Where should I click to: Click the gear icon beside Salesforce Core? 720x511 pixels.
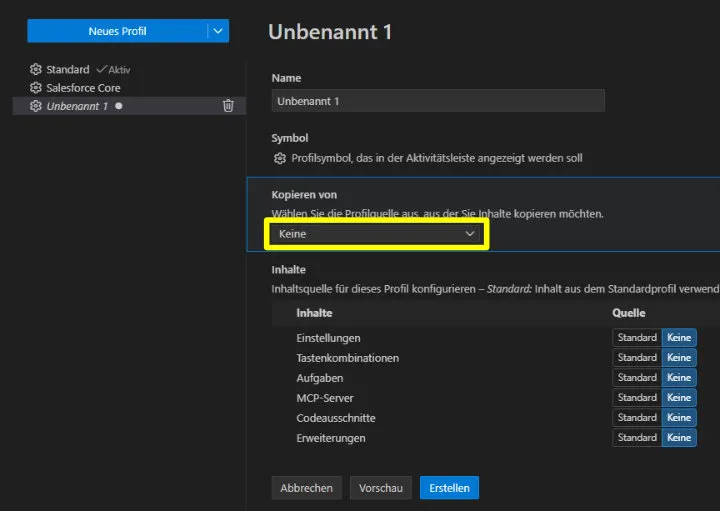[36, 88]
